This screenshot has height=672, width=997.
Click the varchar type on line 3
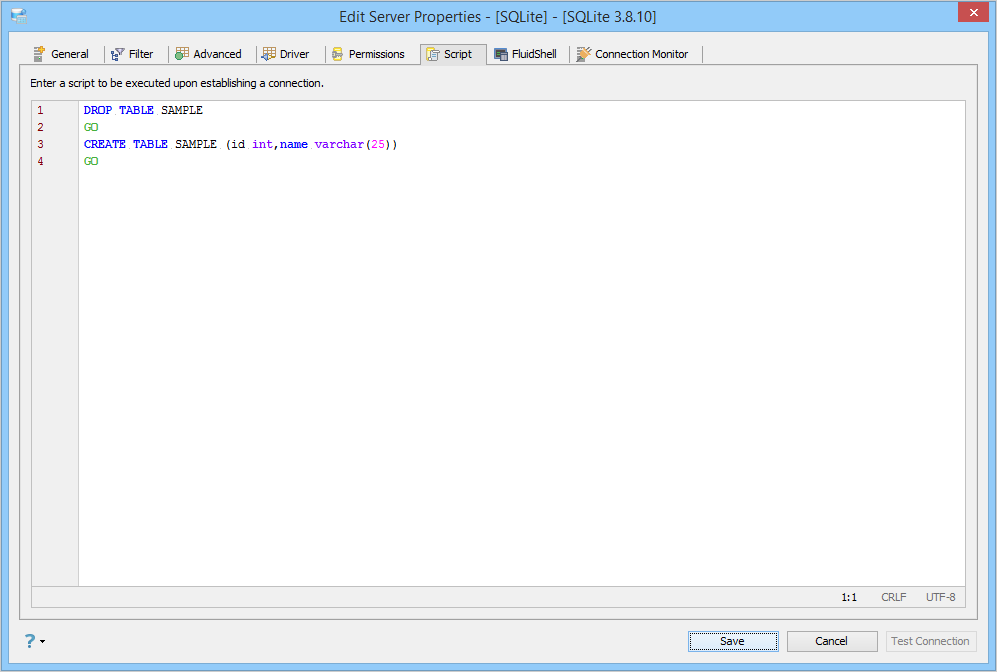click(339, 144)
